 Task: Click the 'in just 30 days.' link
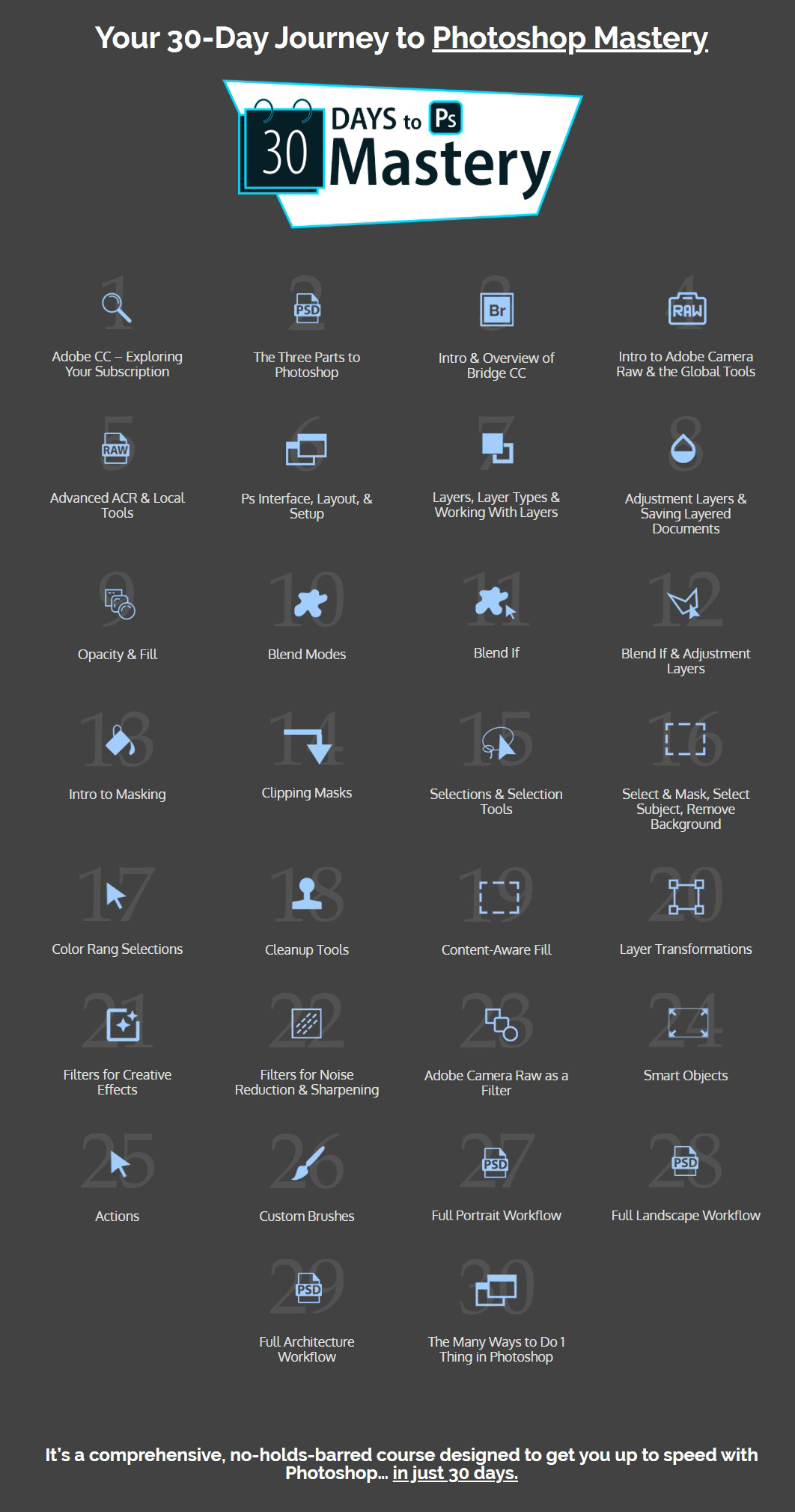(x=455, y=1473)
